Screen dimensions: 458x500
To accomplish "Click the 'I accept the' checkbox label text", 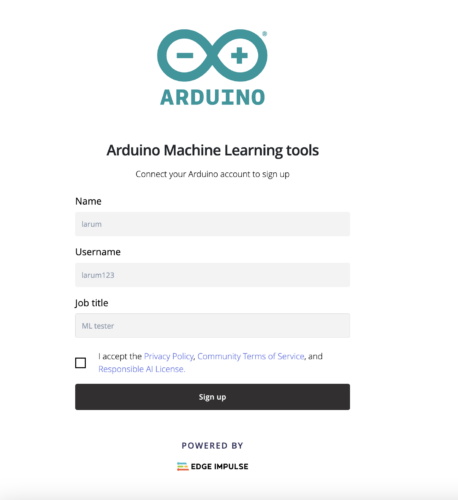I will 120,356.
